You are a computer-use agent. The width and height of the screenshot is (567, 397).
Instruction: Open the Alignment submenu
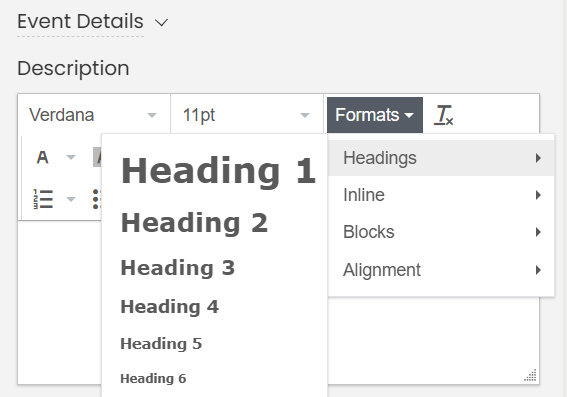441,270
